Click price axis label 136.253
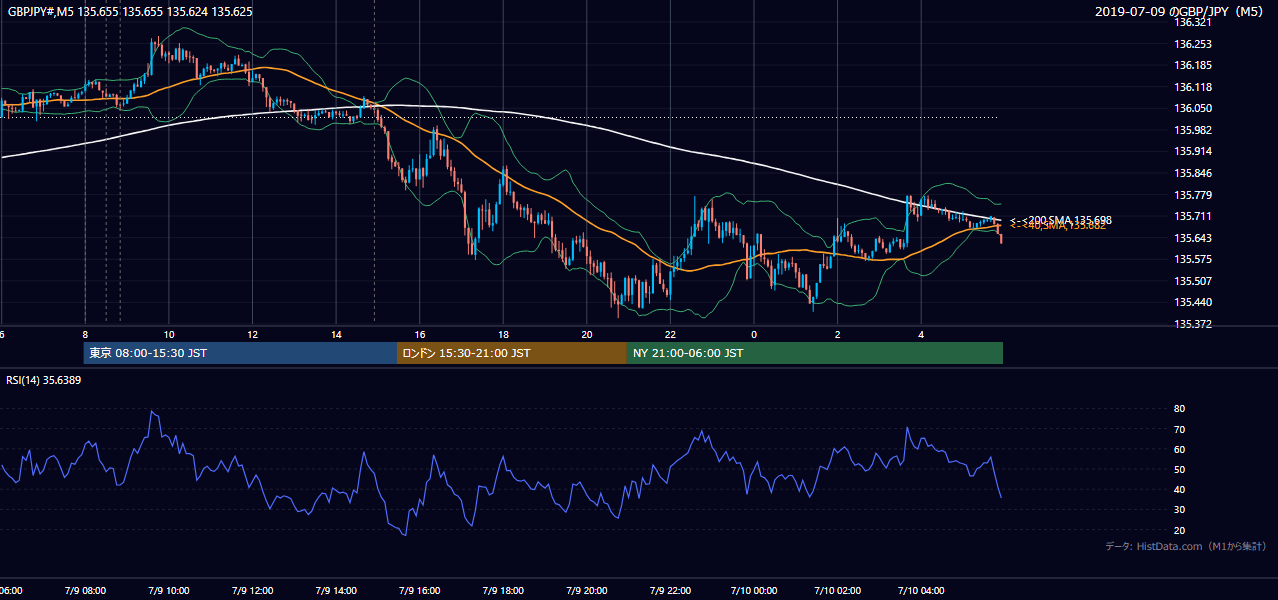 click(1192, 44)
